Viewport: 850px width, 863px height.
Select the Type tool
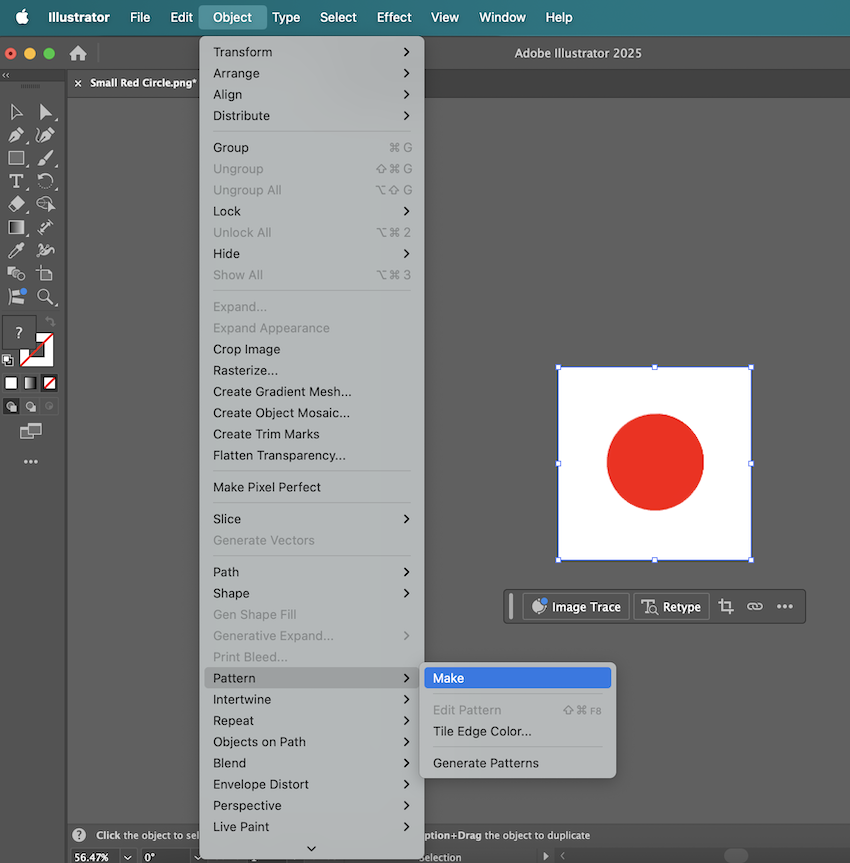[16, 181]
